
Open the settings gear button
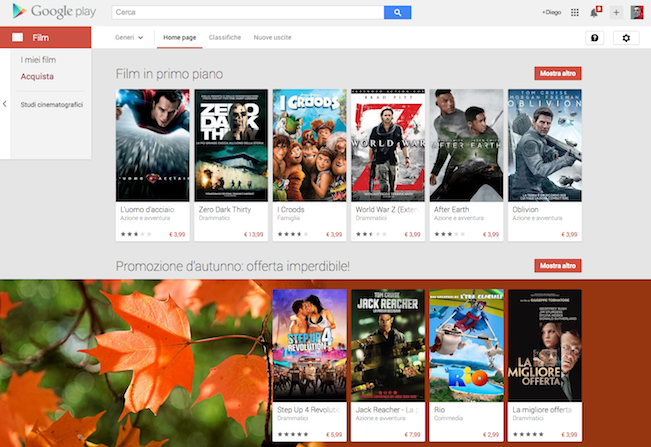tap(627, 38)
